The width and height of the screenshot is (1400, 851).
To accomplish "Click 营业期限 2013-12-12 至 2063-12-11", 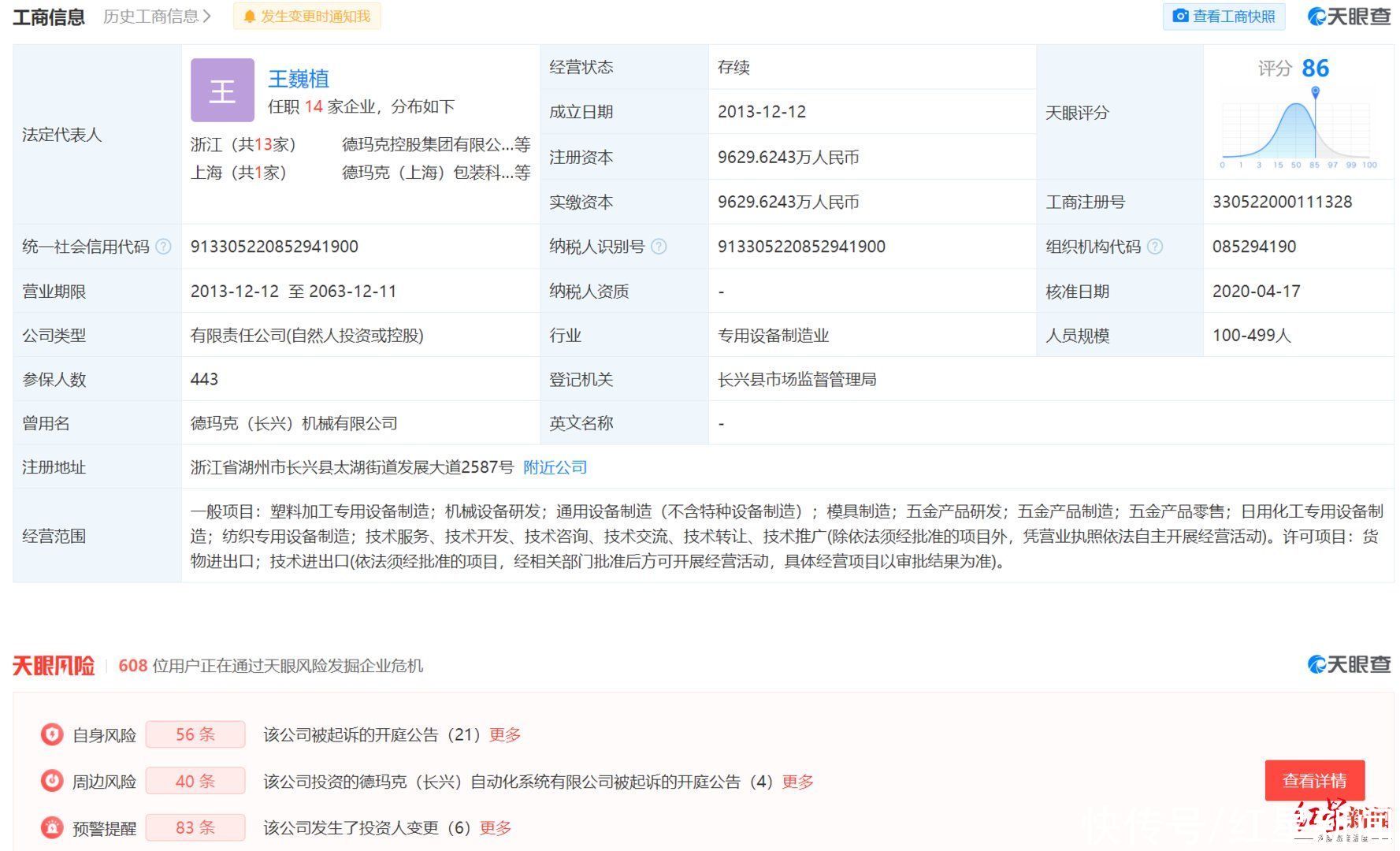I will pyautogui.click(x=293, y=292).
